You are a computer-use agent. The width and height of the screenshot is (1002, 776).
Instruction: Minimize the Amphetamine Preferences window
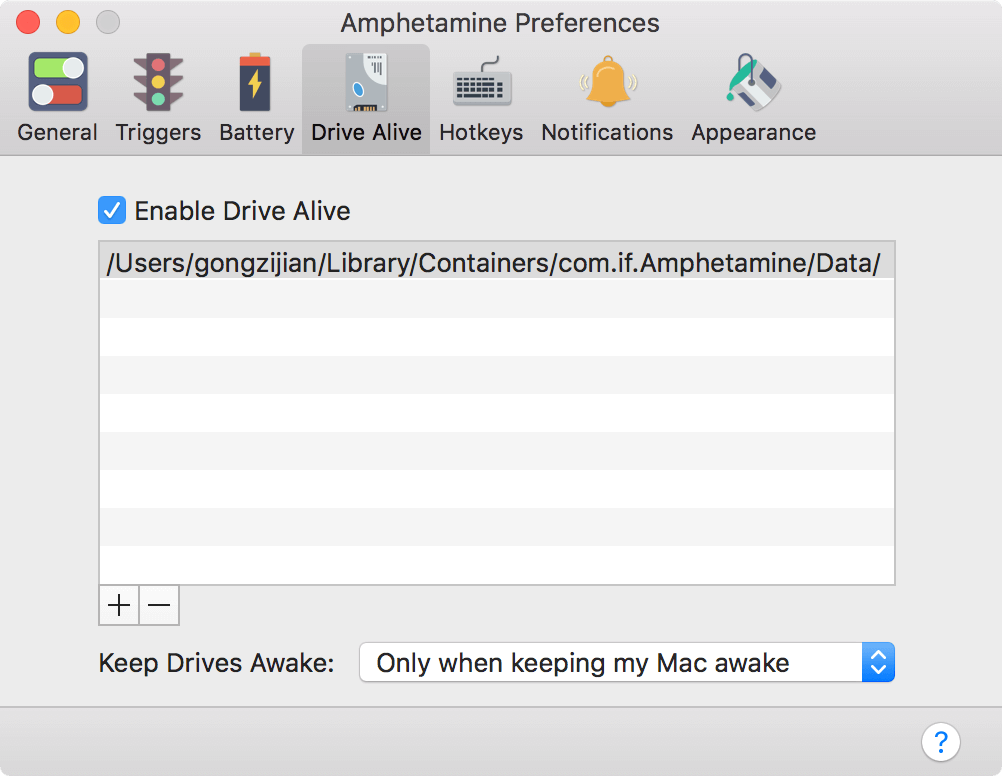[68, 22]
